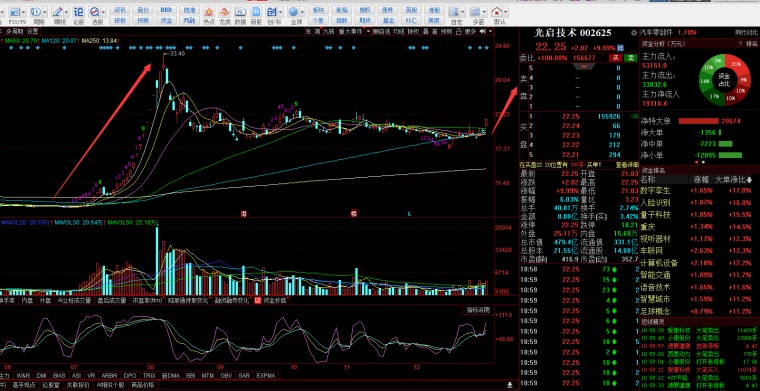This screenshot has height=391, width=760.
Task: Click the download arrow icon at bottom
Action: [x=509, y=385]
